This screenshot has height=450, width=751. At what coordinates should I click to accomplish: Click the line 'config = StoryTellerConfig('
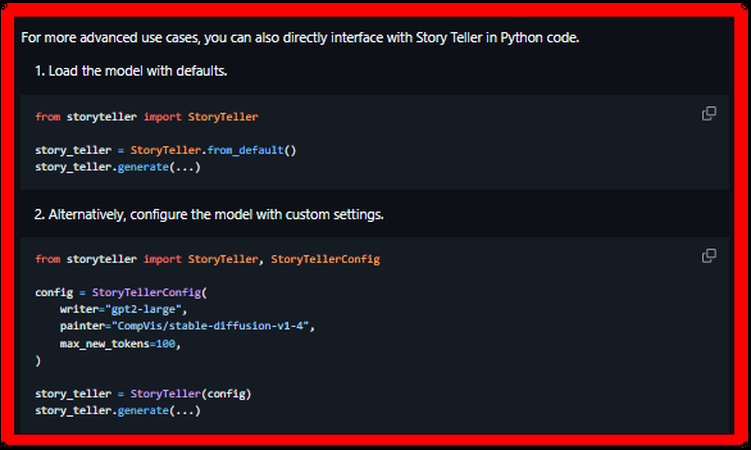coord(121,292)
